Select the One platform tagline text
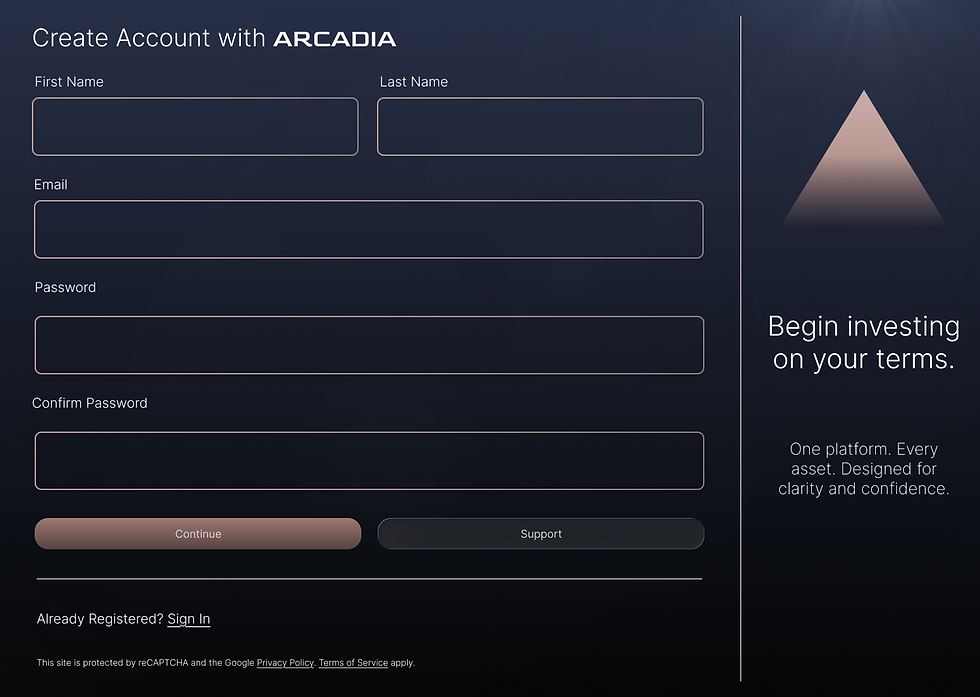 (x=863, y=468)
